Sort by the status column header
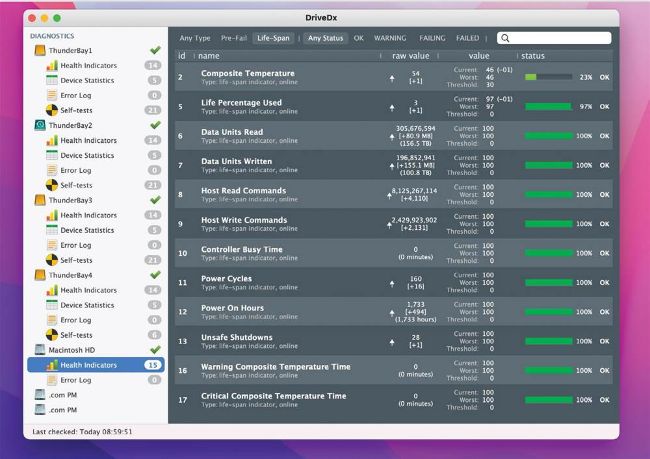650x459 pixels. point(534,55)
